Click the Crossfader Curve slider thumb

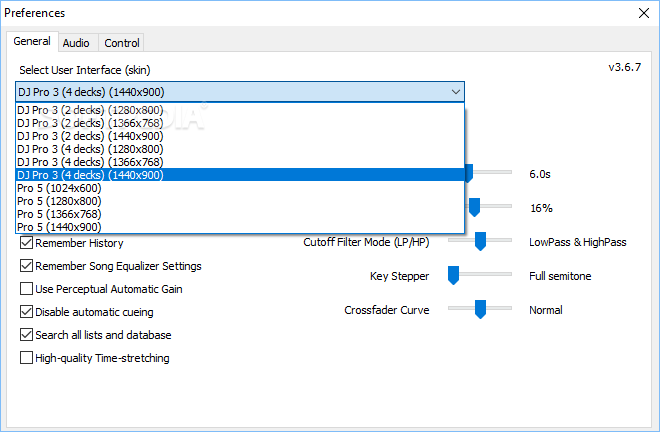480,309
